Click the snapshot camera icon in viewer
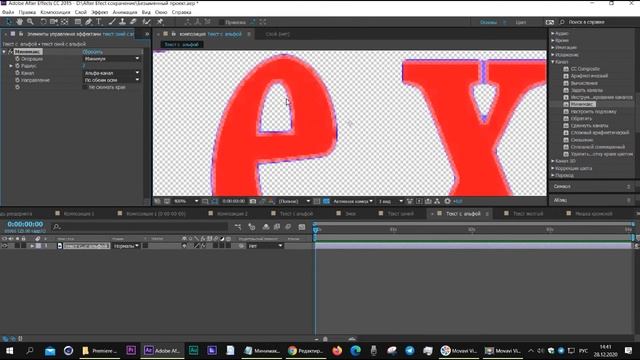This screenshot has height=360, width=640. point(253,201)
